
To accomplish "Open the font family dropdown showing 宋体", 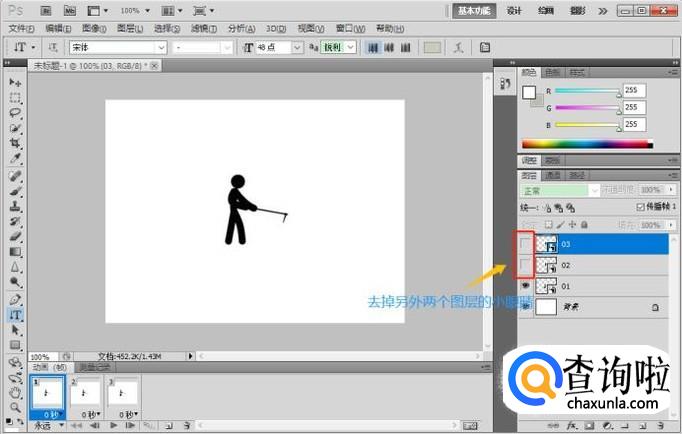I will 116,47.
